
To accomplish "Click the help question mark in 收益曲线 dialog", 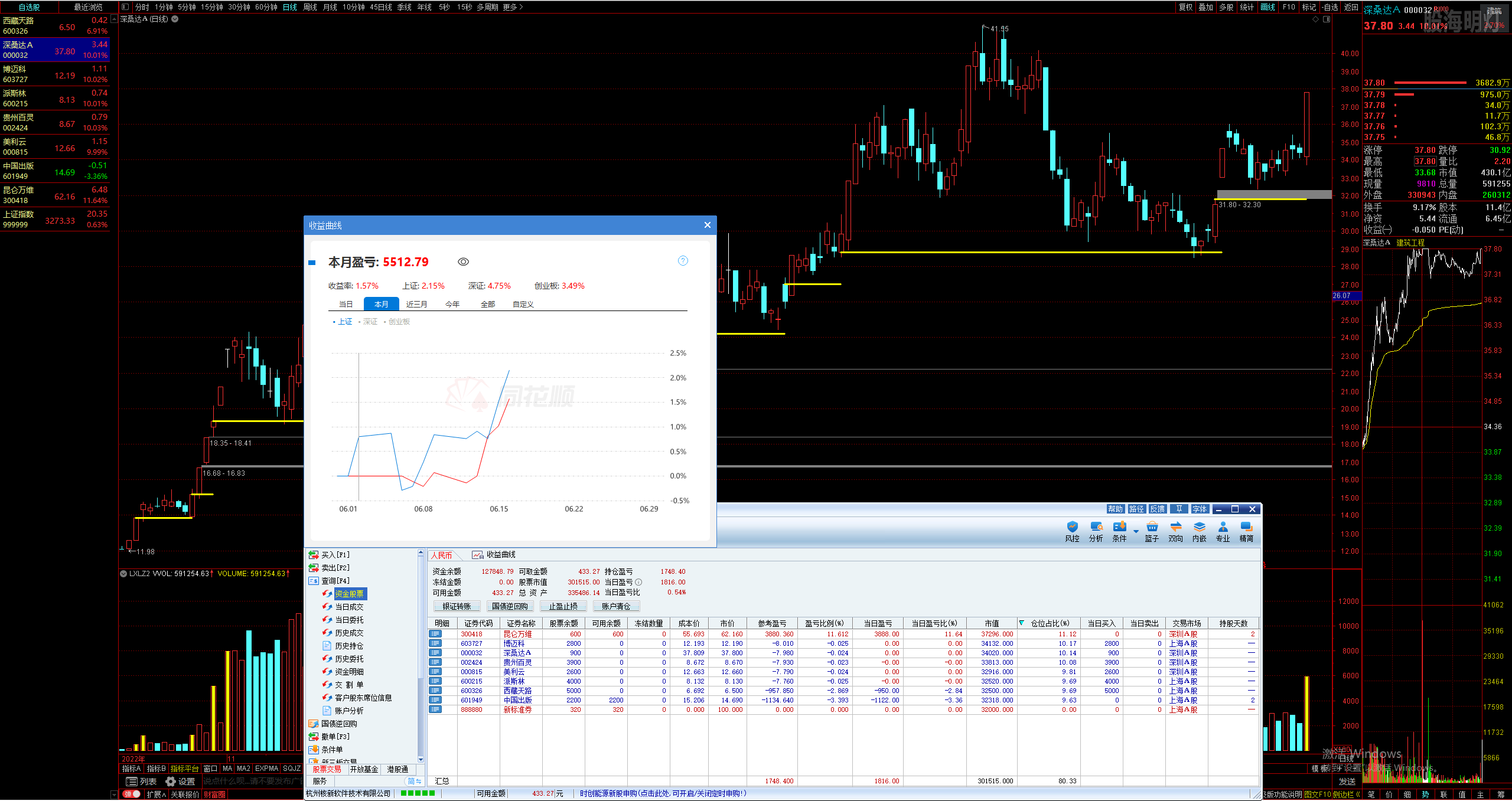I will click(683, 261).
